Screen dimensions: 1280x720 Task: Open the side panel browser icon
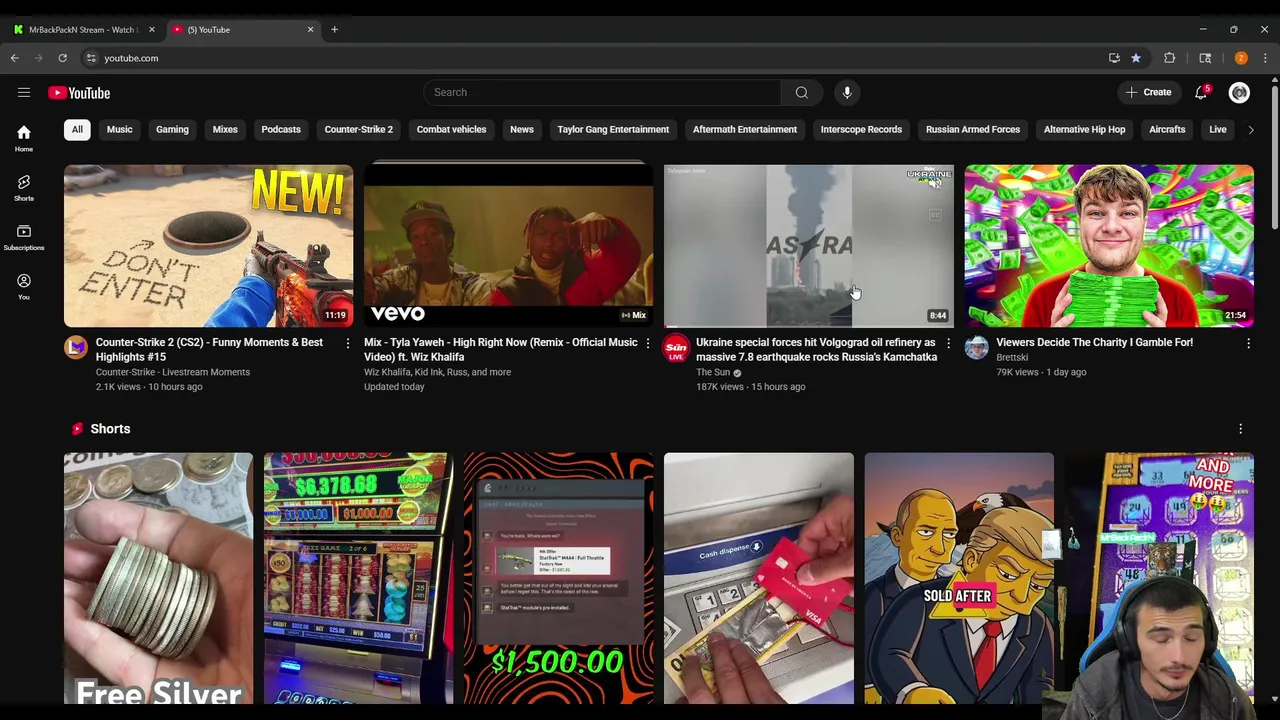pos(1205,58)
